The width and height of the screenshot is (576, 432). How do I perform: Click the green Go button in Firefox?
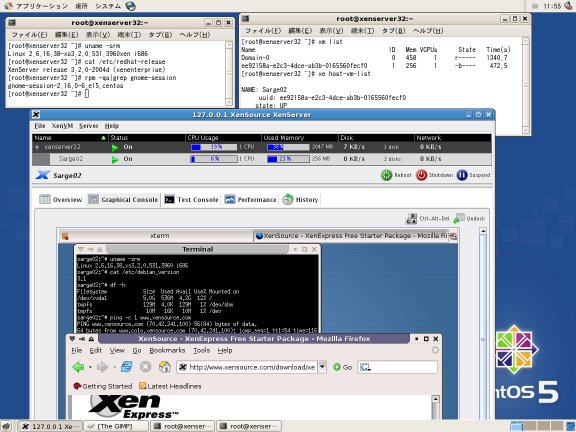tap(342, 367)
